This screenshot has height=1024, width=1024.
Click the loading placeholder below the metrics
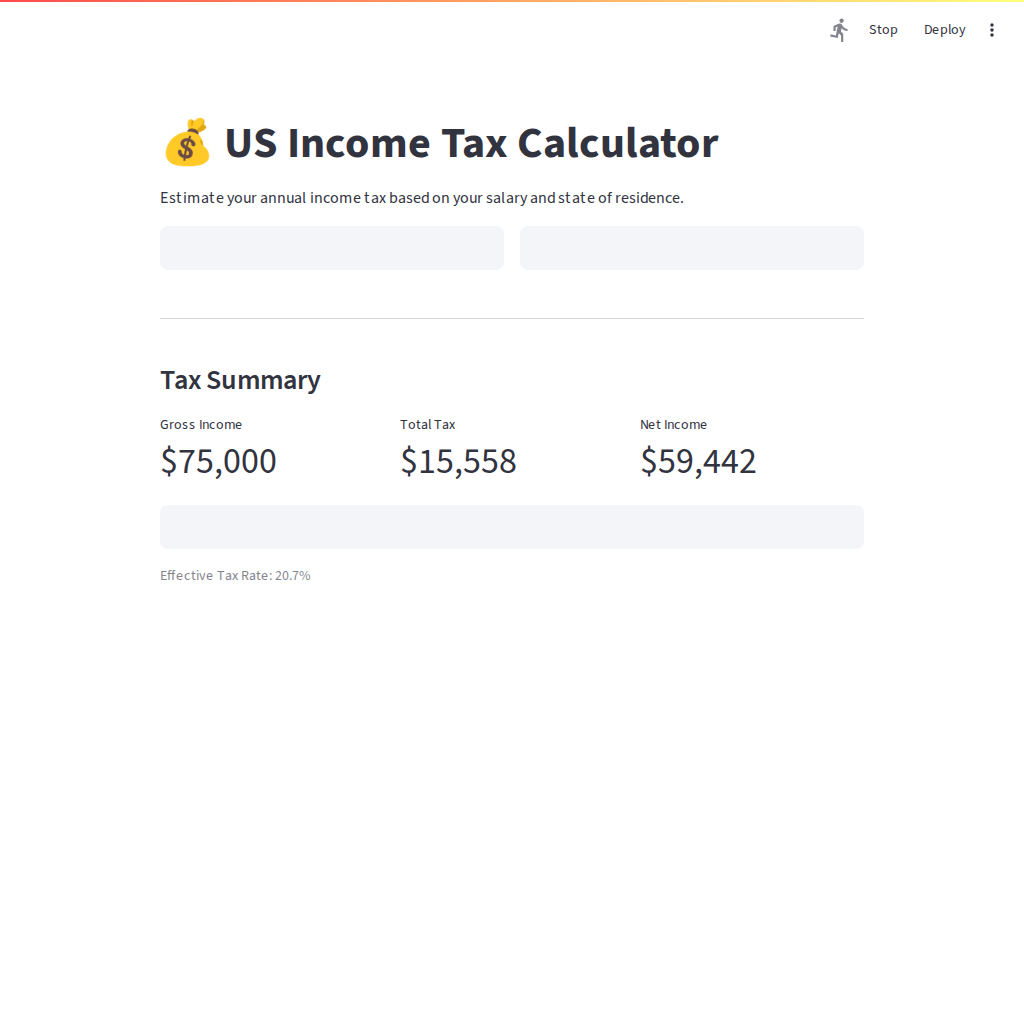[x=512, y=527]
